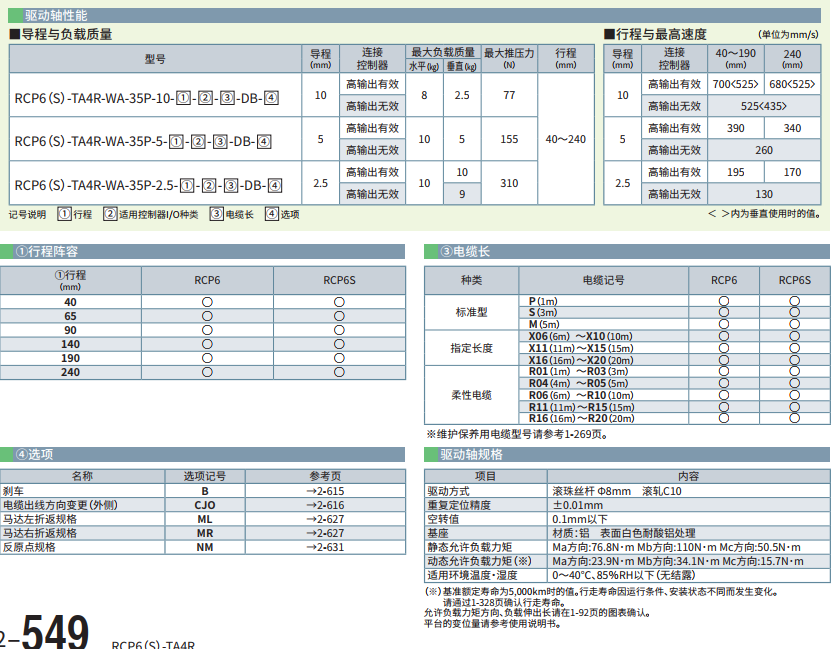
Task: Click the 700<525> speed value
Action: tap(736, 84)
